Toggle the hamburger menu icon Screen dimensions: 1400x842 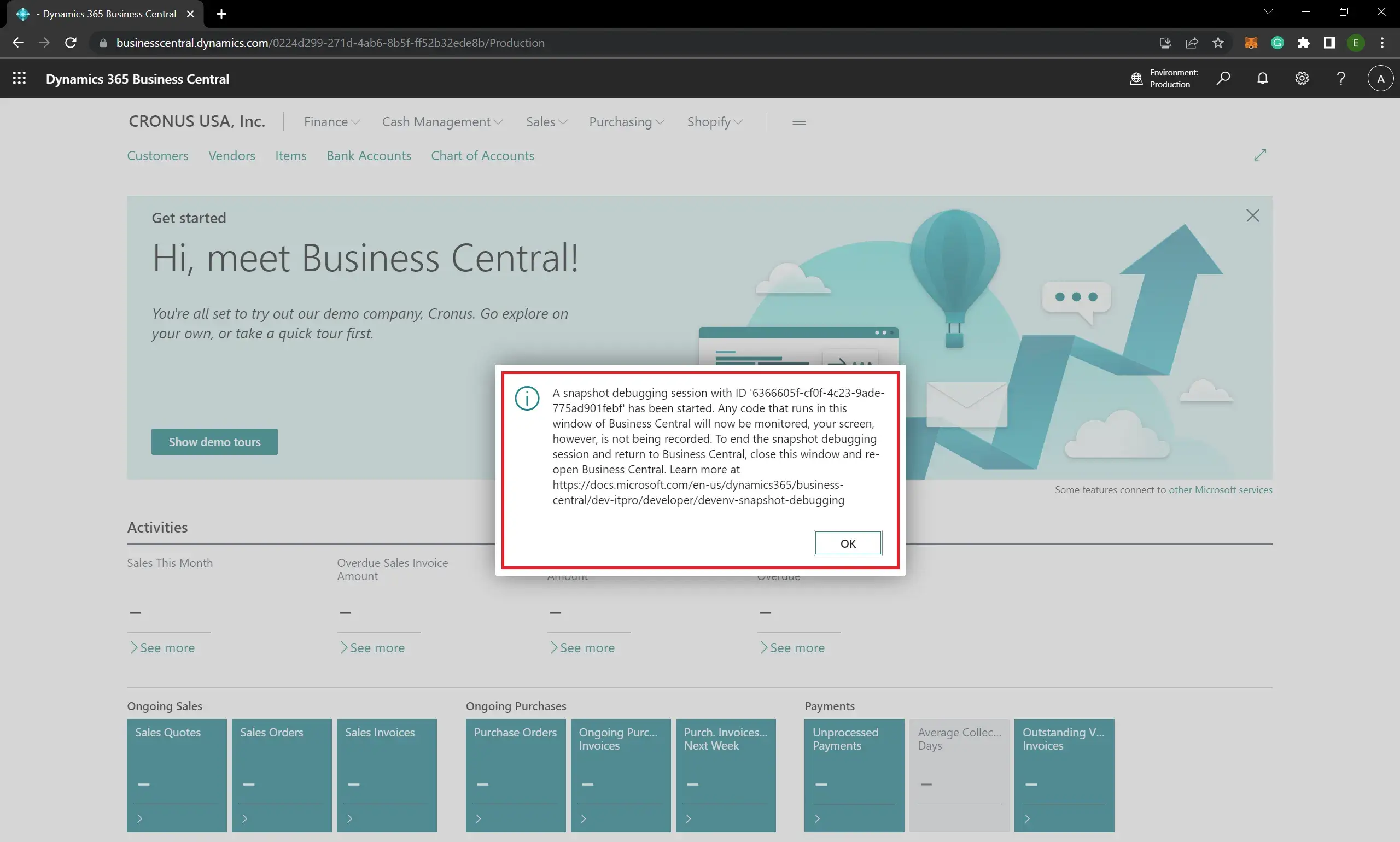tap(799, 121)
